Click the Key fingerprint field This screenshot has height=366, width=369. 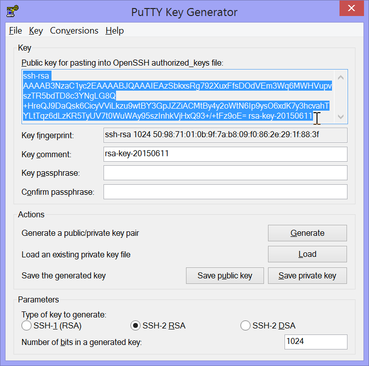pyautogui.click(x=225, y=135)
